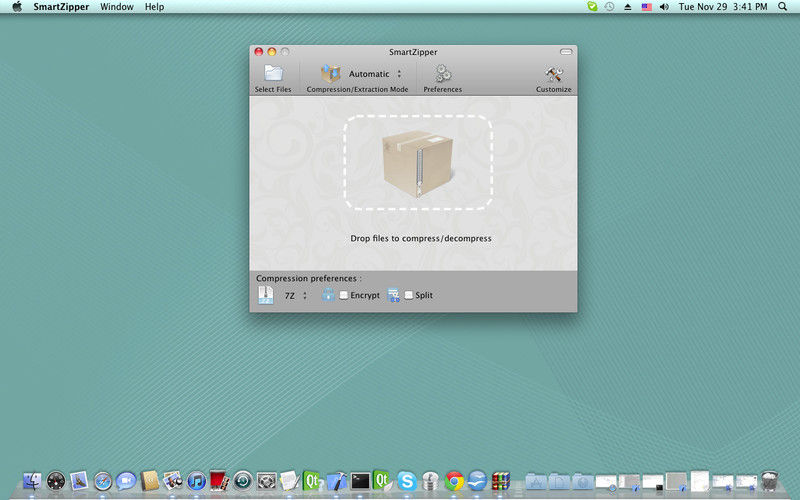Open the WinRAR books icon in the dock

coord(501,481)
